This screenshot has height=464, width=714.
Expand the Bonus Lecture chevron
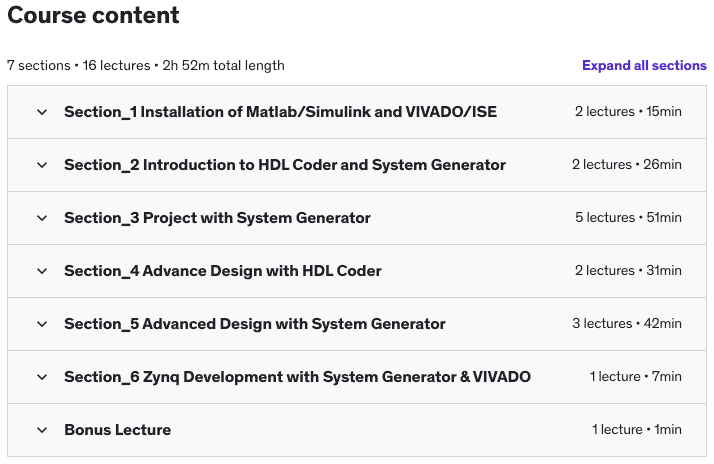click(42, 430)
